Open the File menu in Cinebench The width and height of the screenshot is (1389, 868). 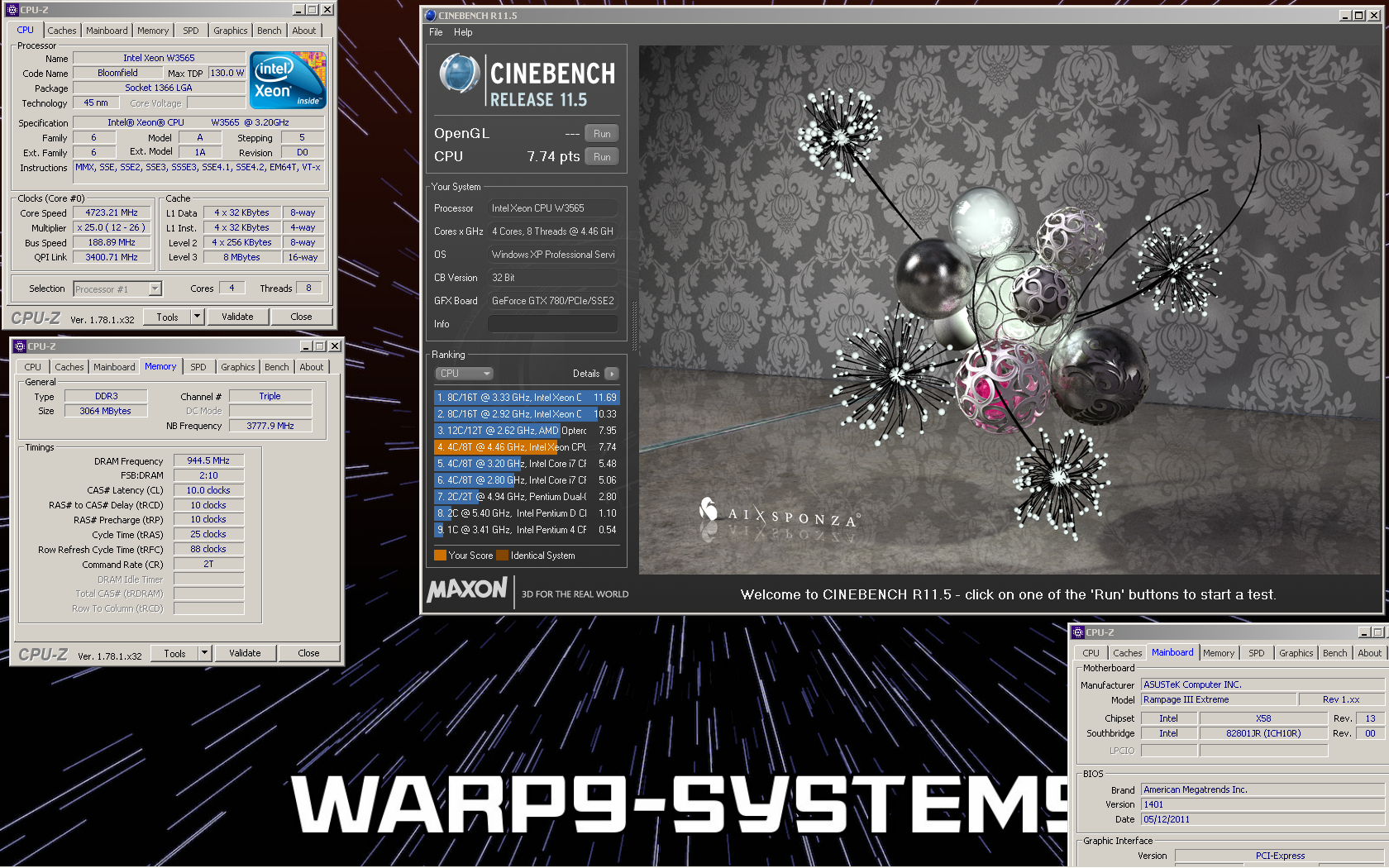point(436,32)
